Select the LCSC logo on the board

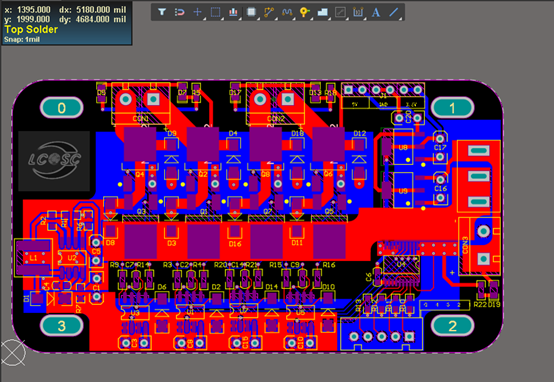click(54, 161)
